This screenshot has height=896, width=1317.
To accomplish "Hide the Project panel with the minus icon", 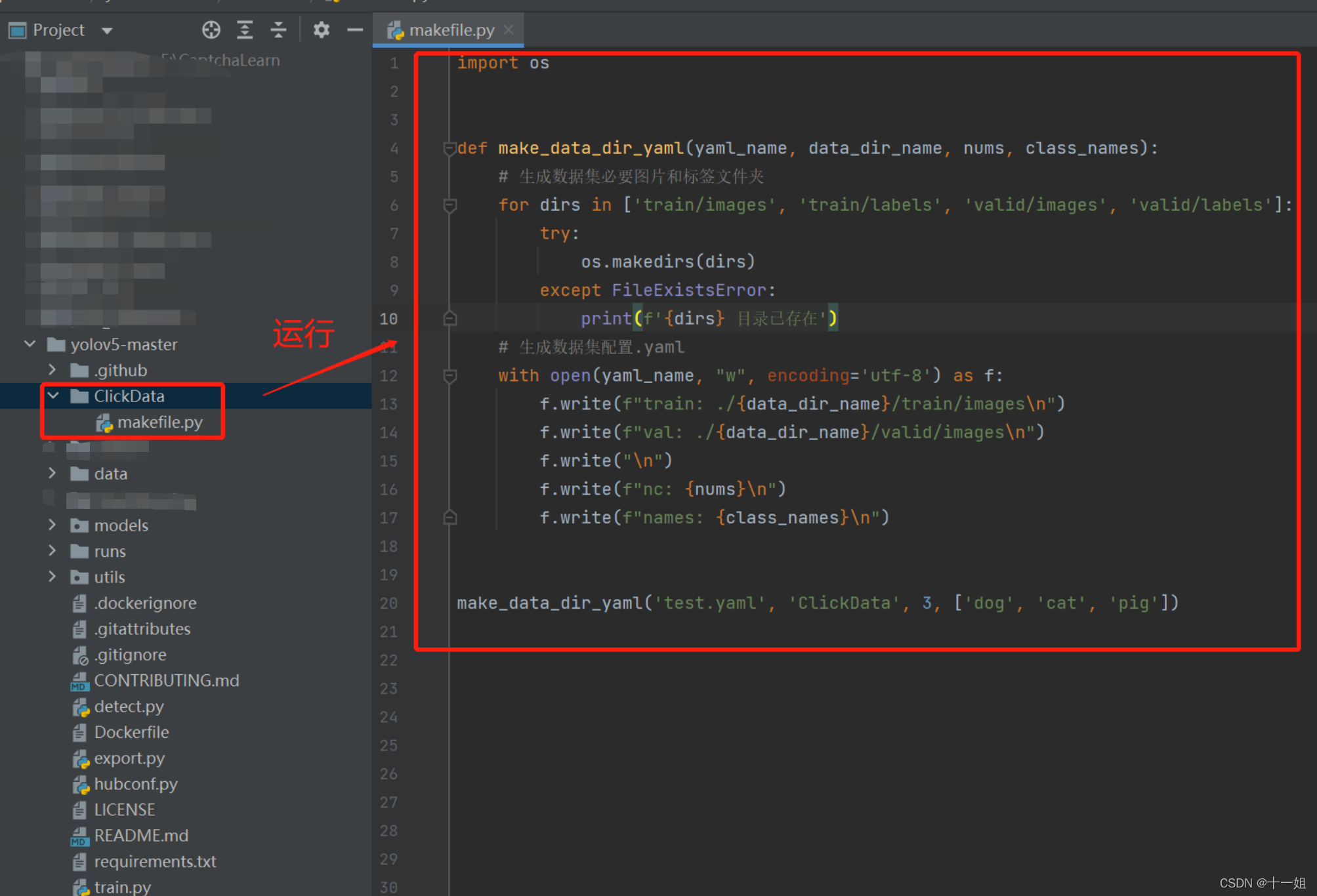I will (x=355, y=30).
